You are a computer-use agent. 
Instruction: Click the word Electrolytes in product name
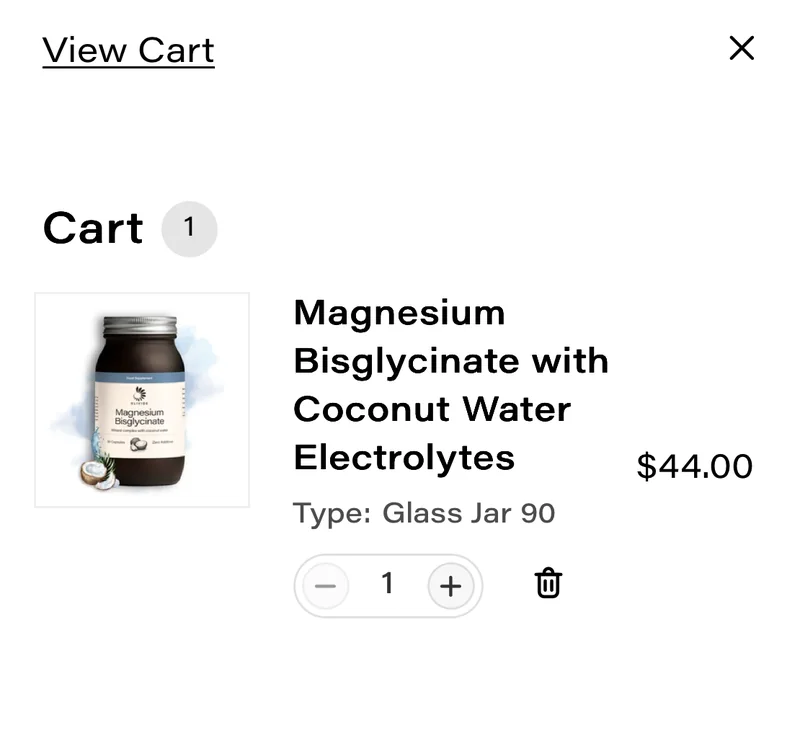tap(404, 458)
